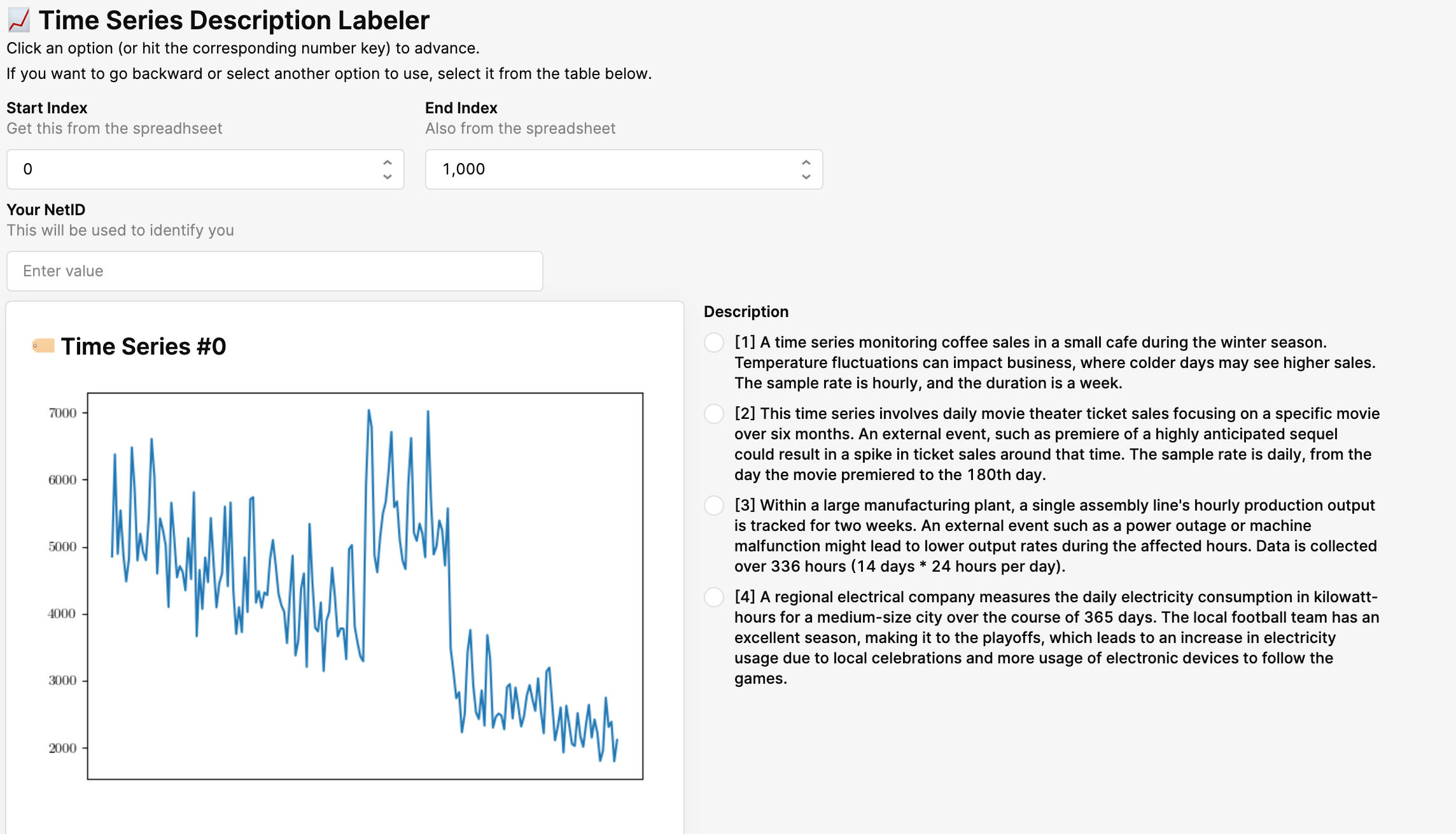The height and width of the screenshot is (834, 1456).
Task: Decrease the End Index using the down arrow
Action: click(806, 177)
